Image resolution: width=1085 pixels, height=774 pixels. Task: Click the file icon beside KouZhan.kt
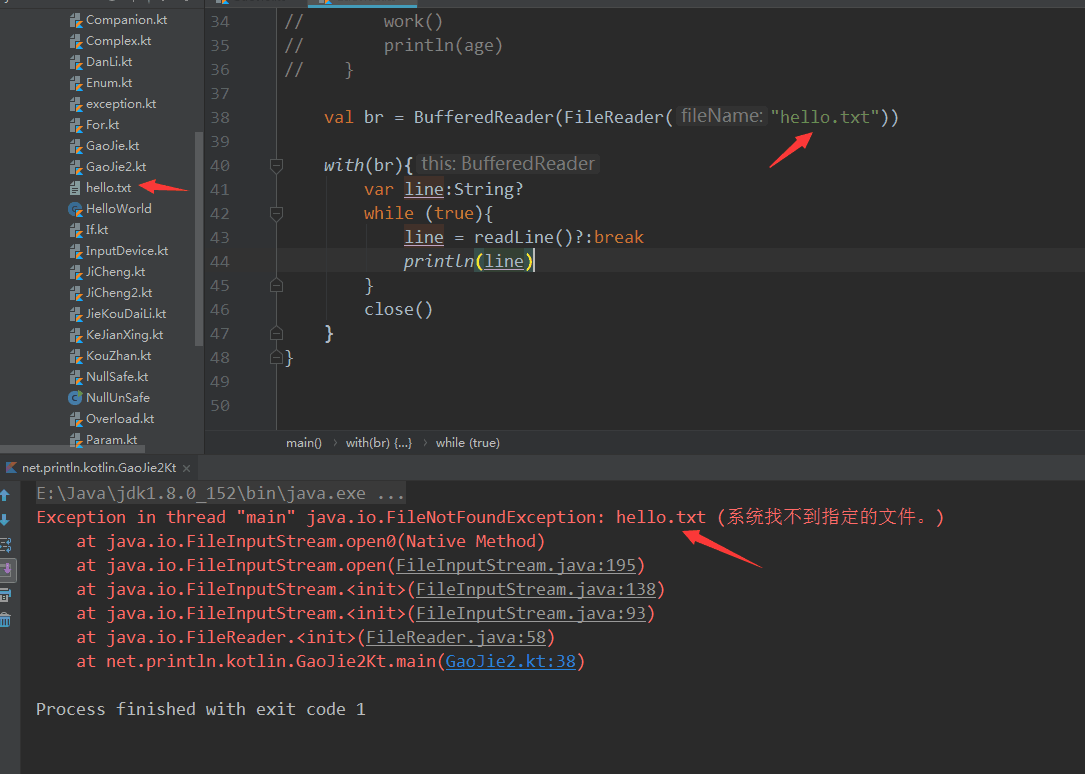(75, 356)
